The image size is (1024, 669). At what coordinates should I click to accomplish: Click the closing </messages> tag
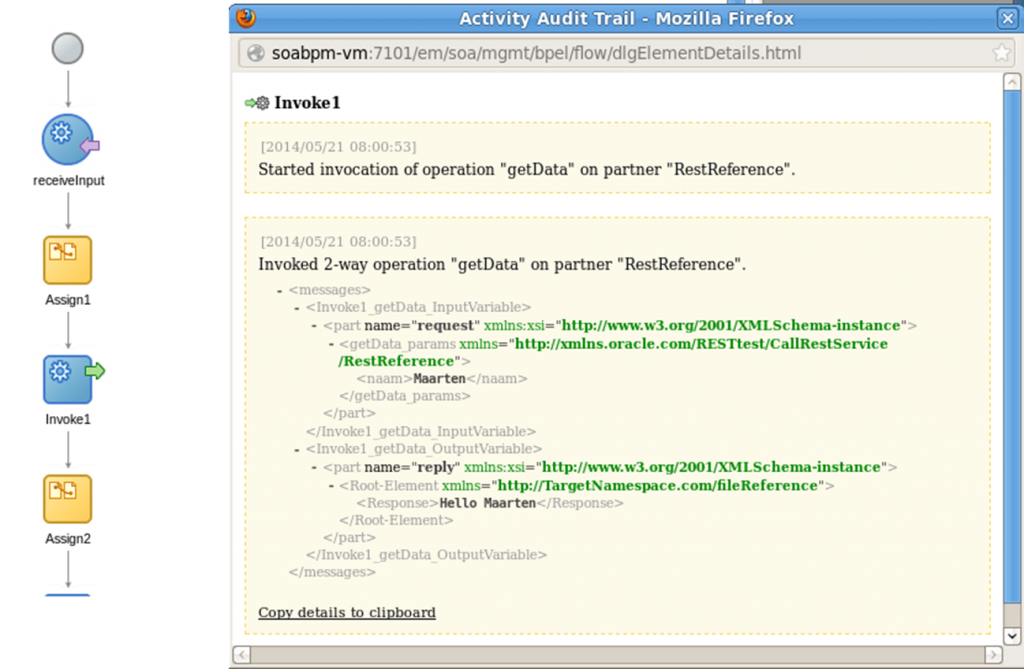(x=332, y=572)
